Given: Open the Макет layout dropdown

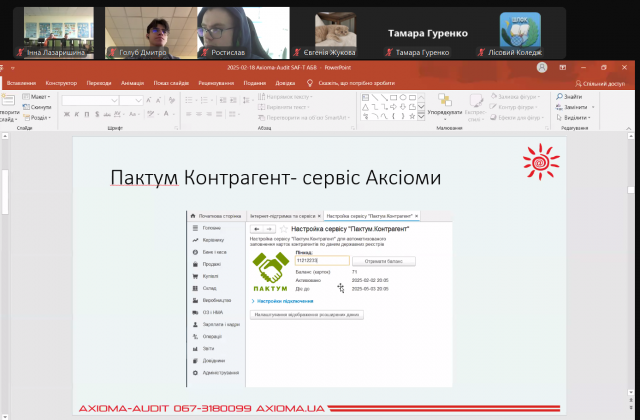Looking at the screenshot, I should pyautogui.click(x=36, y=97).
